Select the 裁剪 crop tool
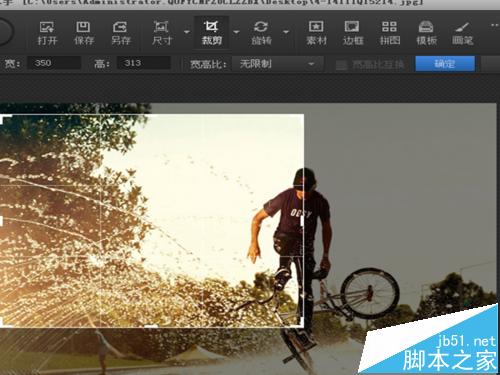Viewport: 500px width, 375px height. click(x=212, y=33)
